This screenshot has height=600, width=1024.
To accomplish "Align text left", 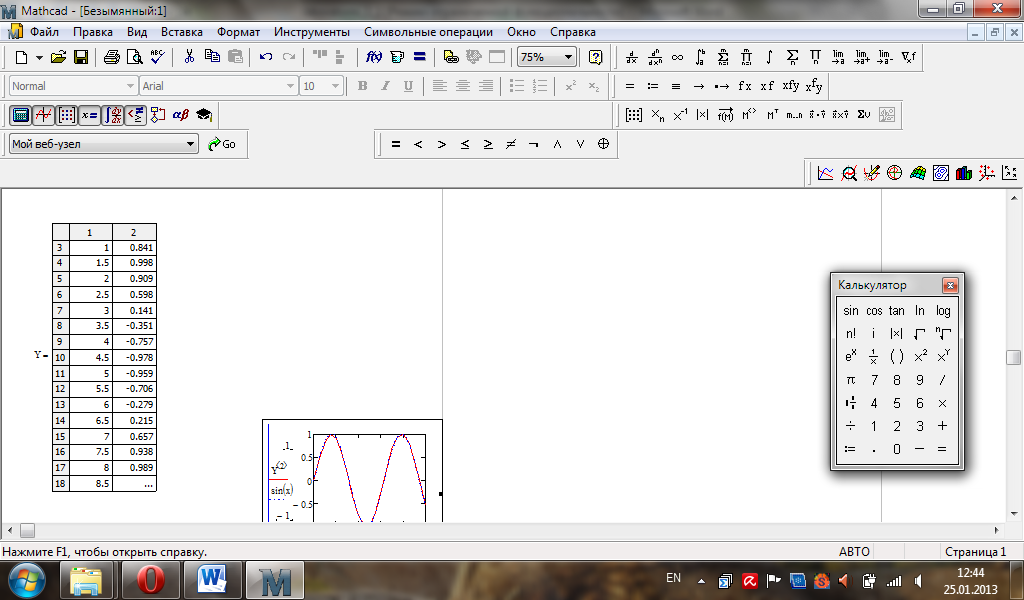I will click(440, 86).
